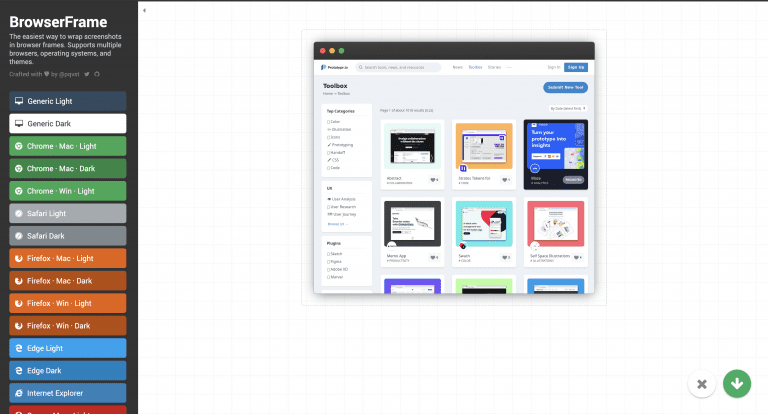This screenshot has width=768, height=414.
Task: Pick Firefox · Mac · Light frame
Action: click(68, 258)
